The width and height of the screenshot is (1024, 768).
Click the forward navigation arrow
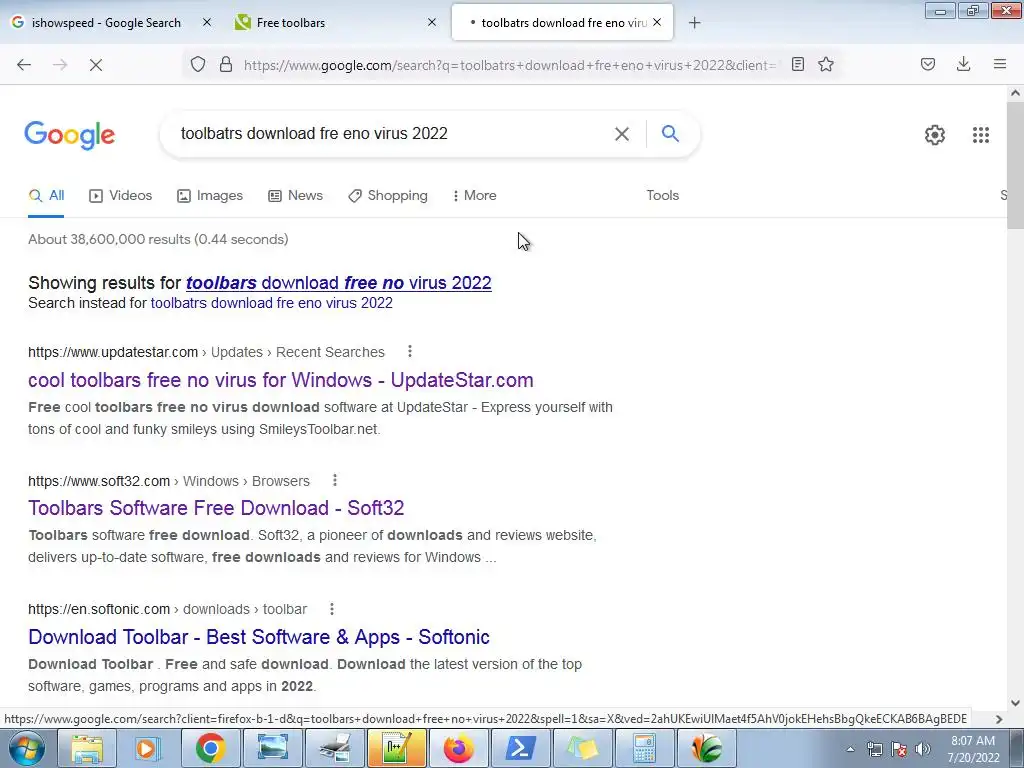60,65
